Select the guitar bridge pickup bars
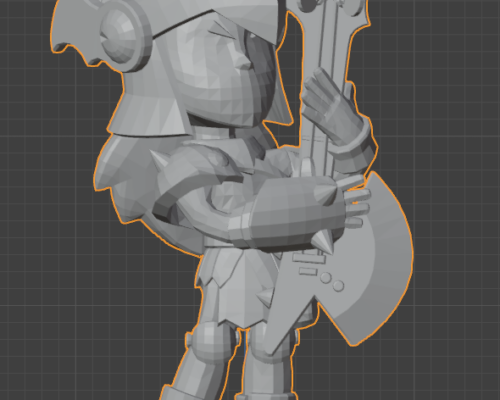The height and width of the screenshot is (400, 500). tap(308, 262)
